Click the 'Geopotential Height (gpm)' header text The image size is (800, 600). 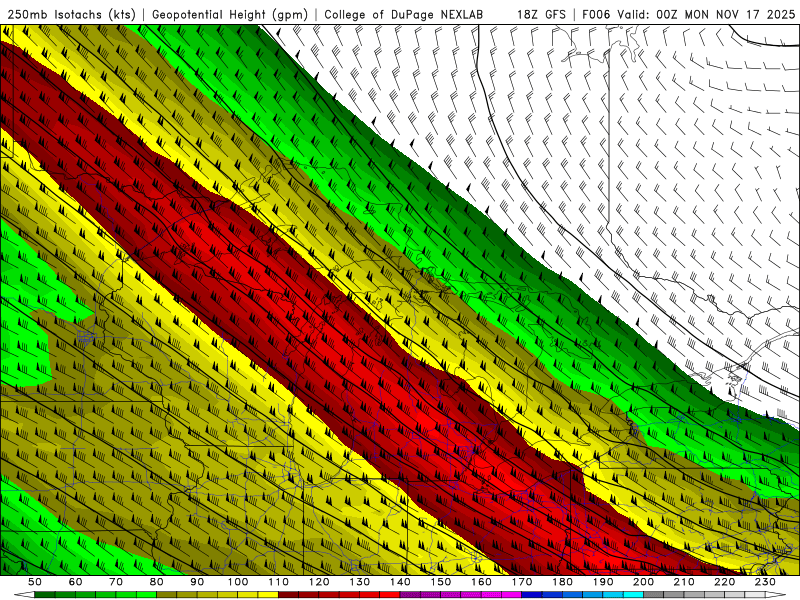230,14
